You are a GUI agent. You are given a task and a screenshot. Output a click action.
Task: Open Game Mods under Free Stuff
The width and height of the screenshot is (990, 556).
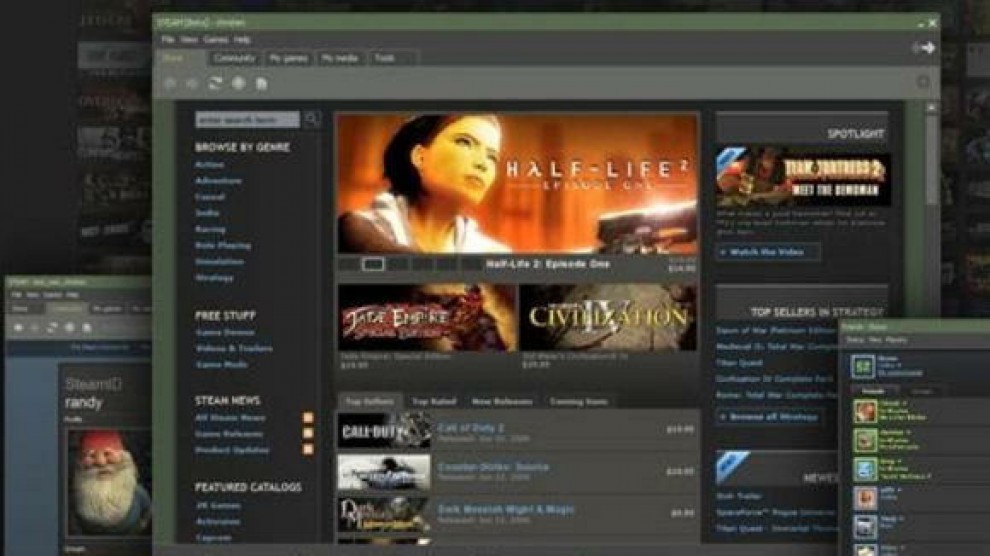pos(222,364)
